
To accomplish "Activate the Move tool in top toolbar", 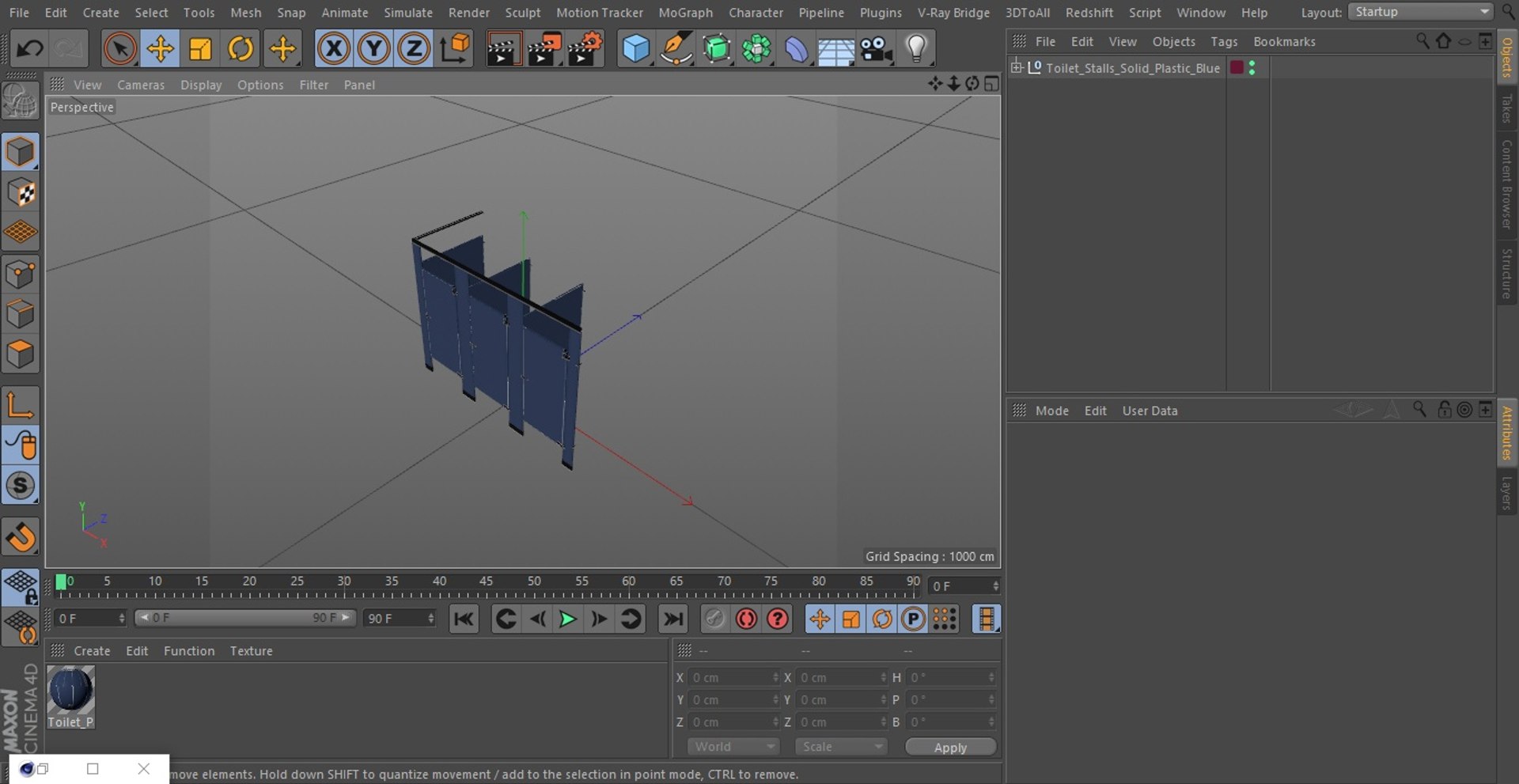I will click(160, 49).
